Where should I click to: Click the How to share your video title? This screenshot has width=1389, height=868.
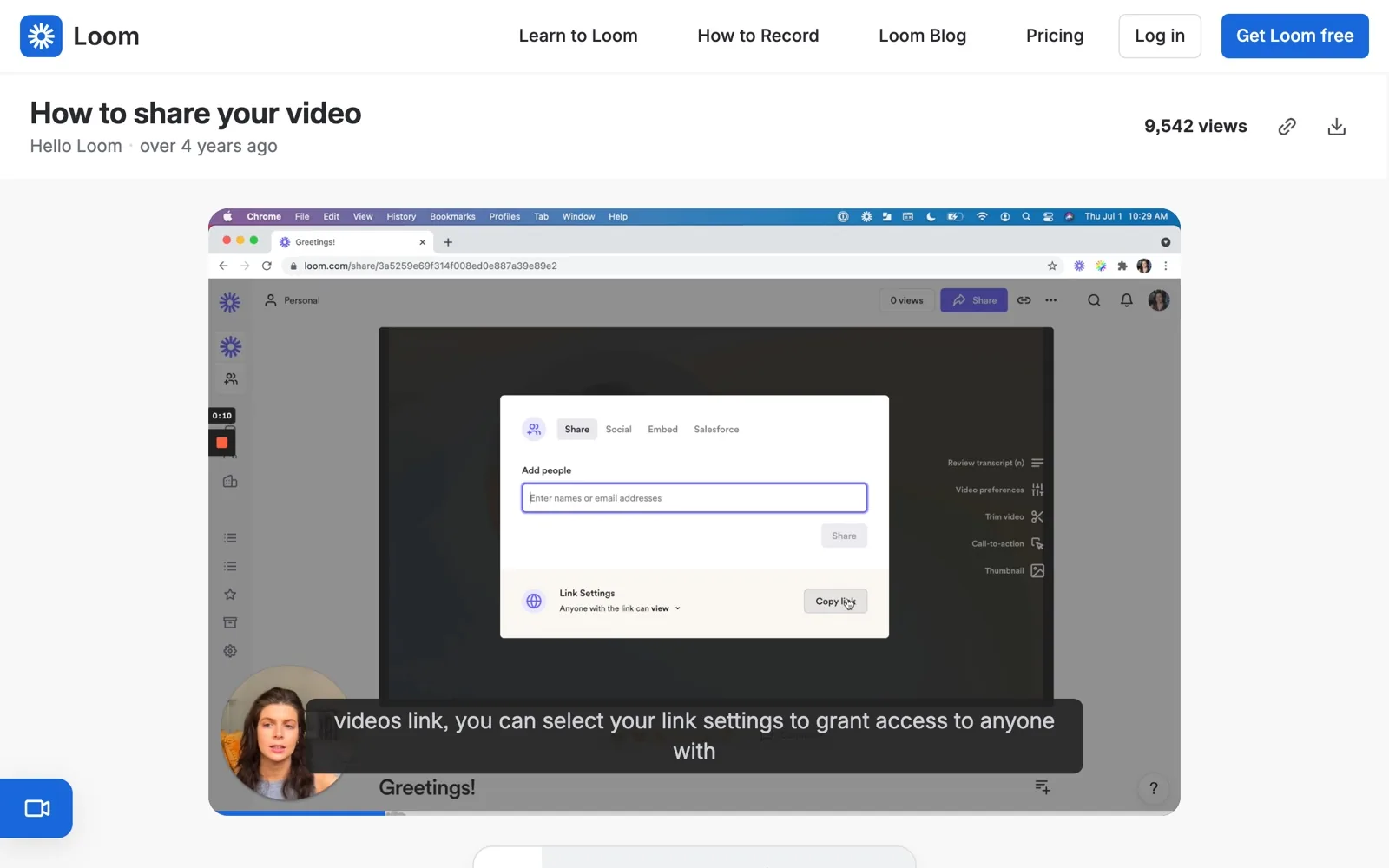195,113
